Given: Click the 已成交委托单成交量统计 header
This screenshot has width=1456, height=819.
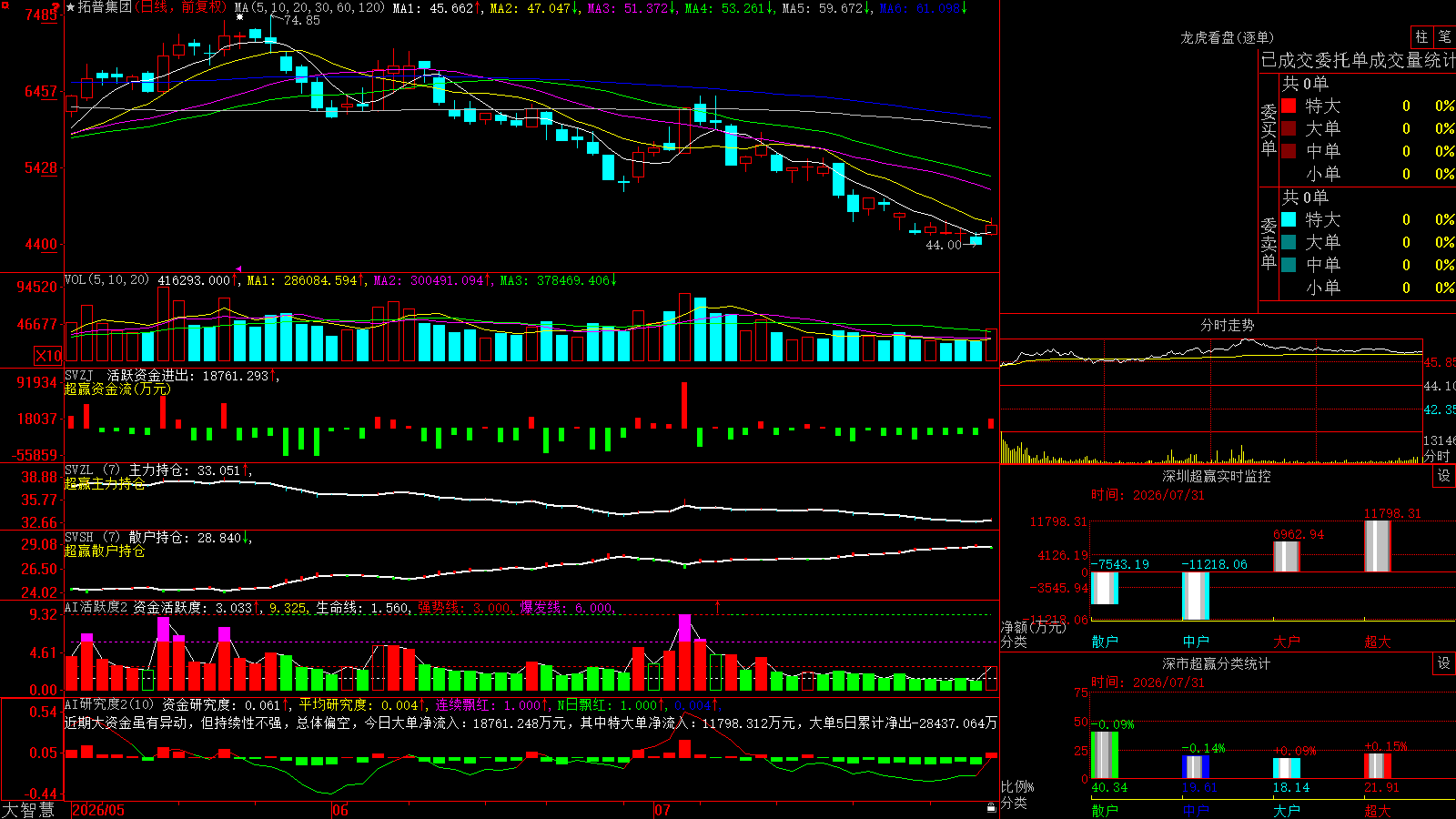Looking at the screenshot, I should (1358, 60).
